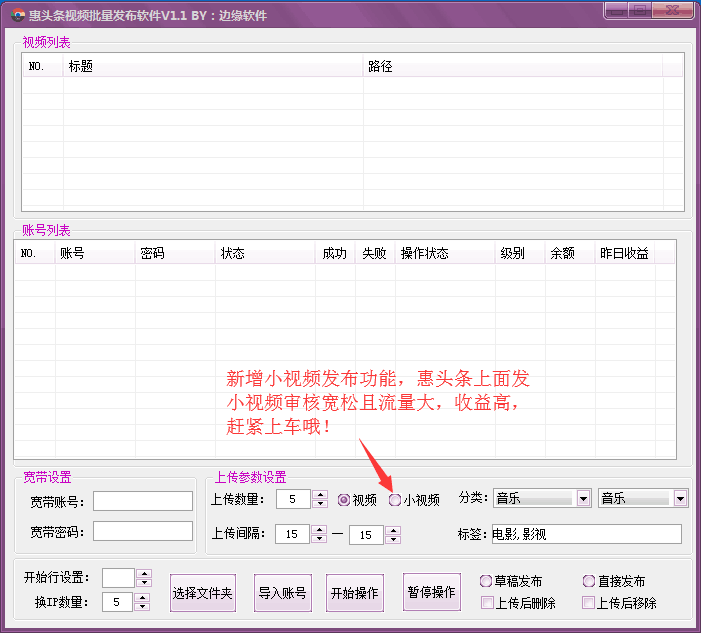
Task: Click the 换IP数量 value field
Action: pos(117,602)
